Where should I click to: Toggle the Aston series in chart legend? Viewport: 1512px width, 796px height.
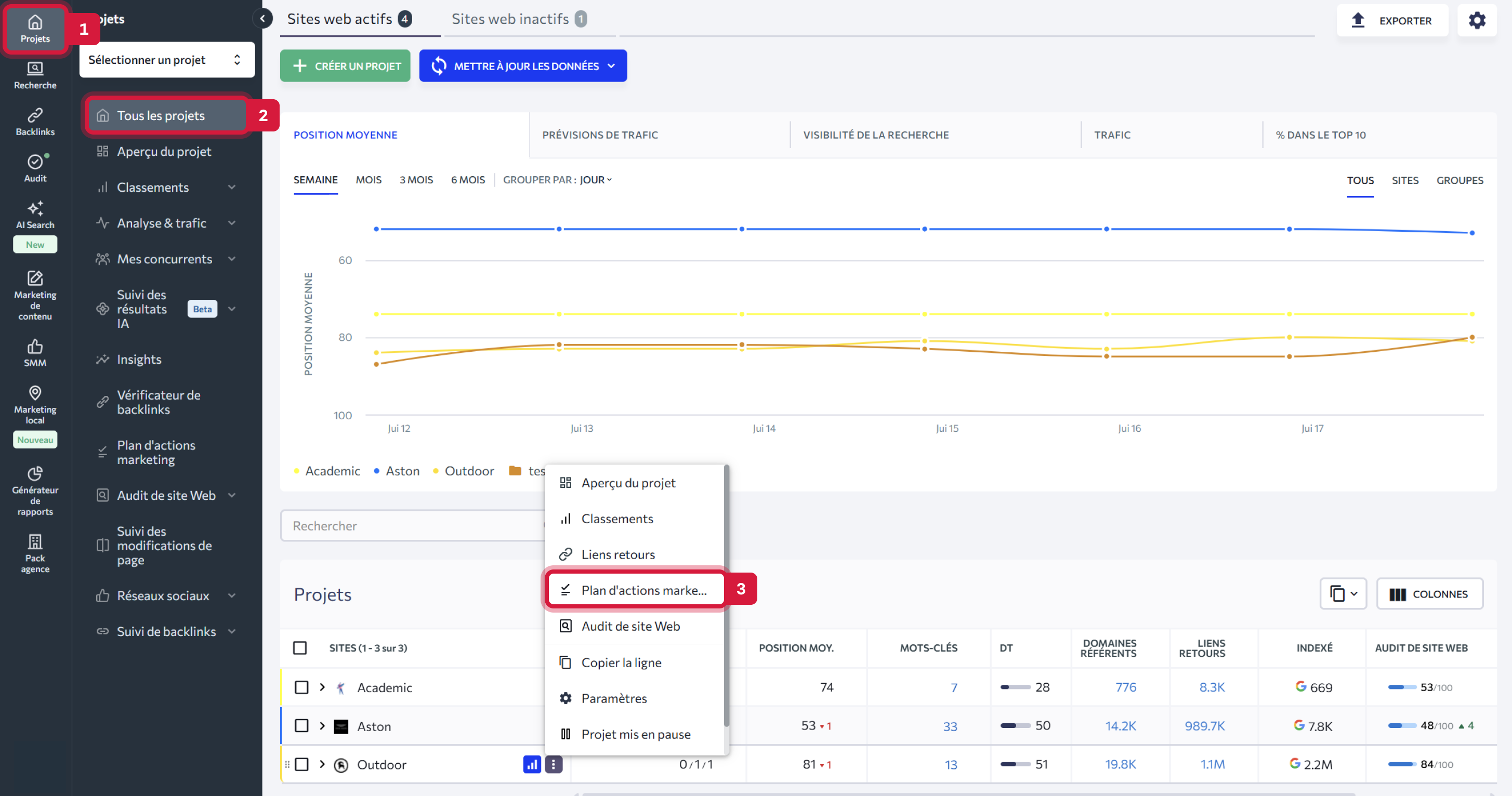tap(397, 471)
